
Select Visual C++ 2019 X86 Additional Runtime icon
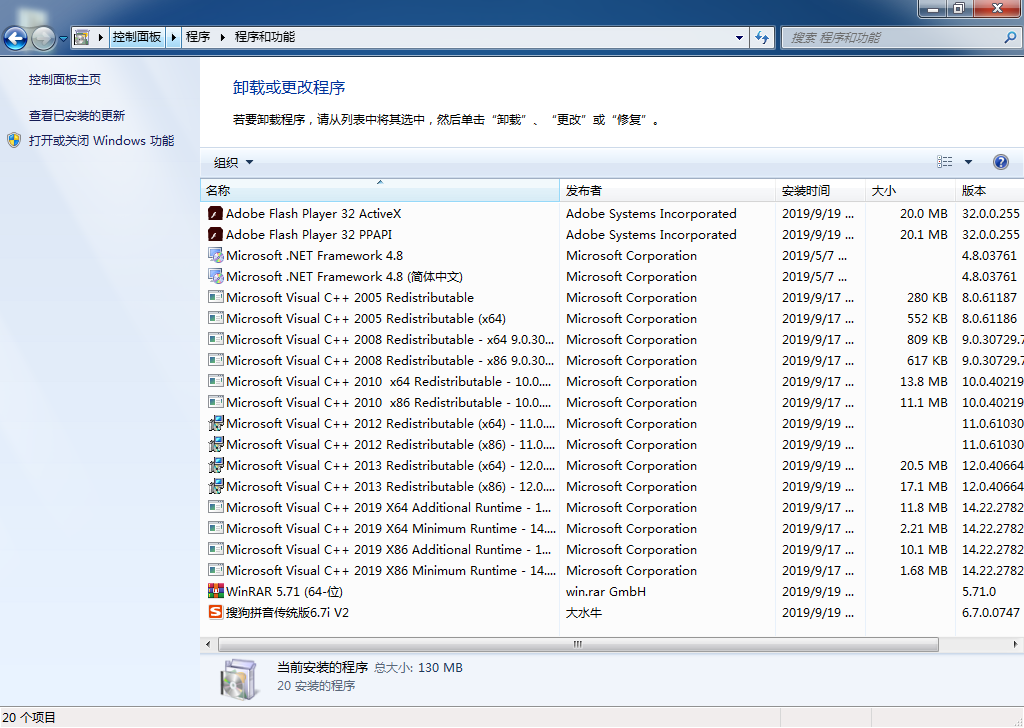coord(216,549)
